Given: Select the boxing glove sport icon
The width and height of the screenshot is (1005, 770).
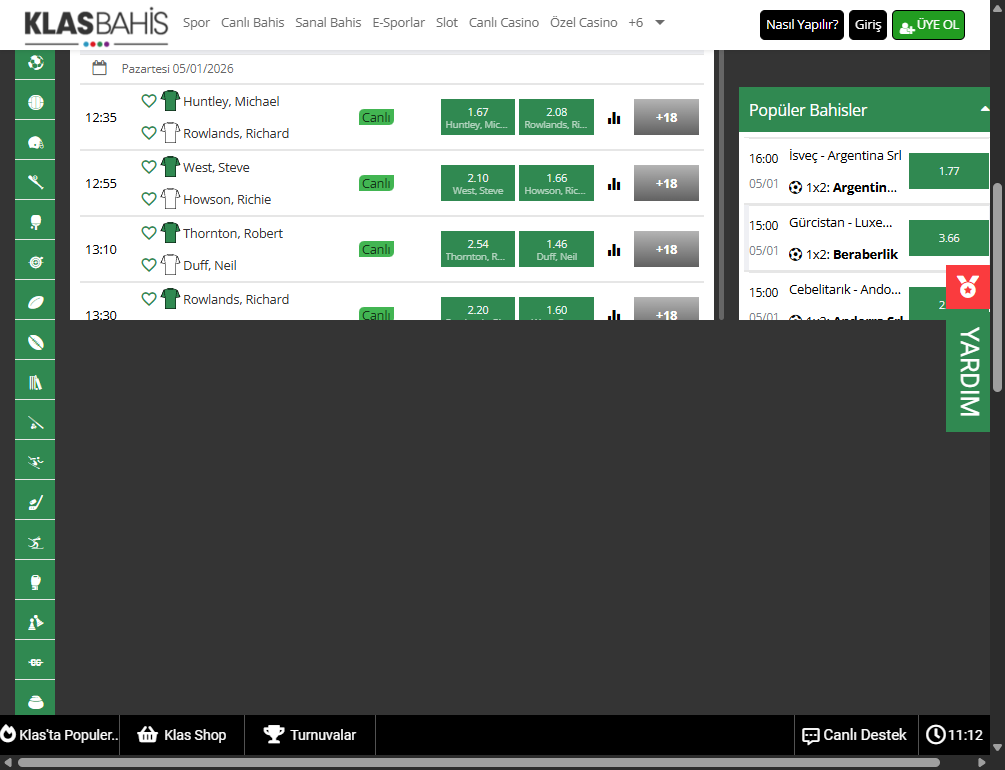Looking at the screenshot, I should click(35, 582).
